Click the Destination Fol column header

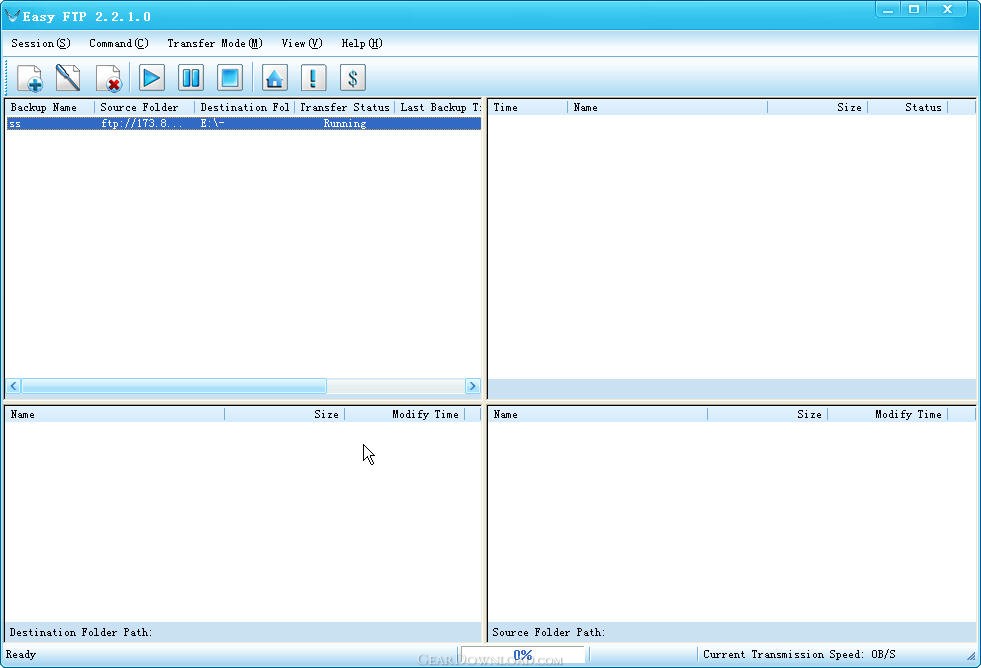[245, 108]
